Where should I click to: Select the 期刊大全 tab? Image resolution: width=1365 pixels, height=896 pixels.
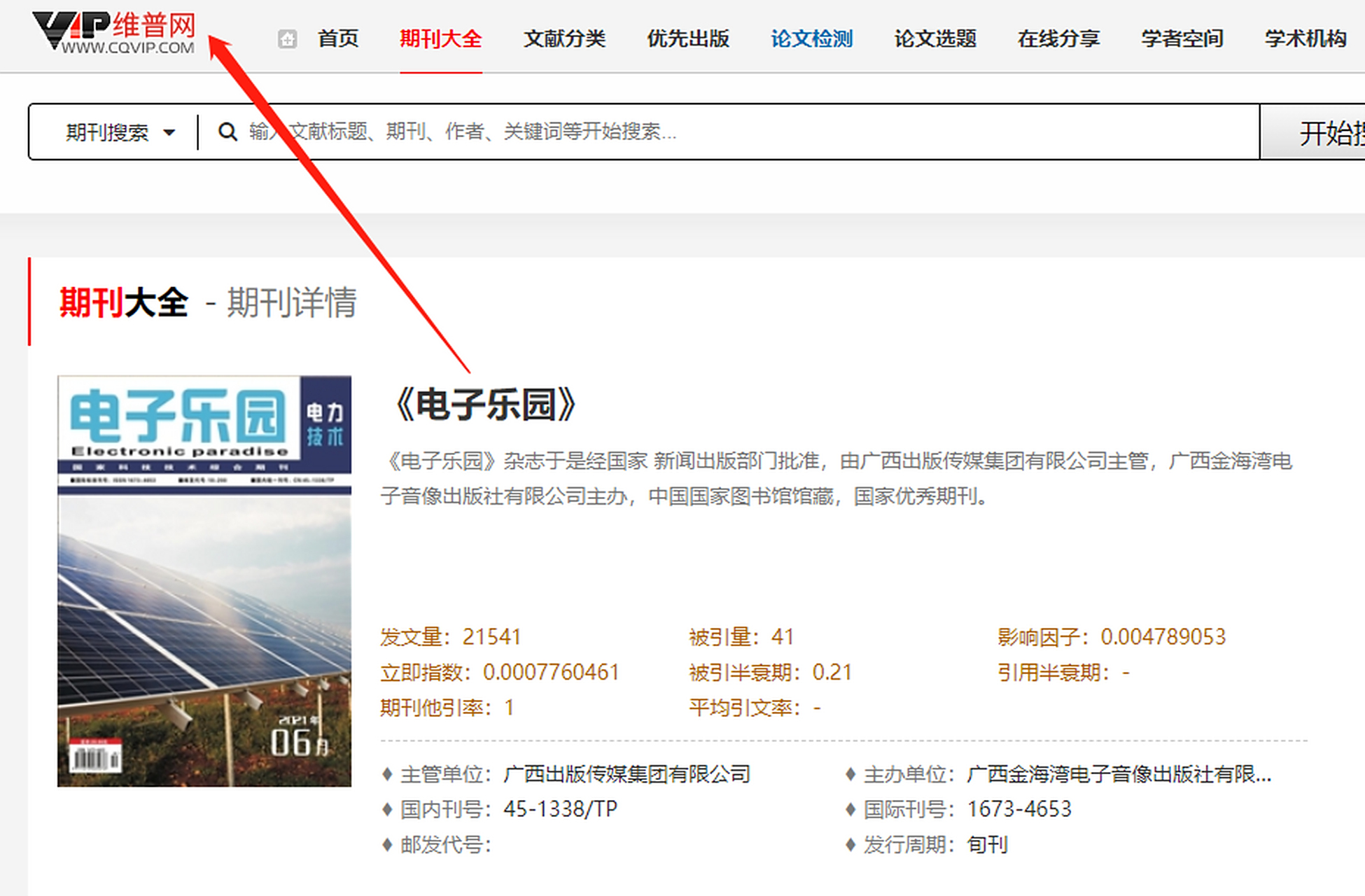point(440,38)
